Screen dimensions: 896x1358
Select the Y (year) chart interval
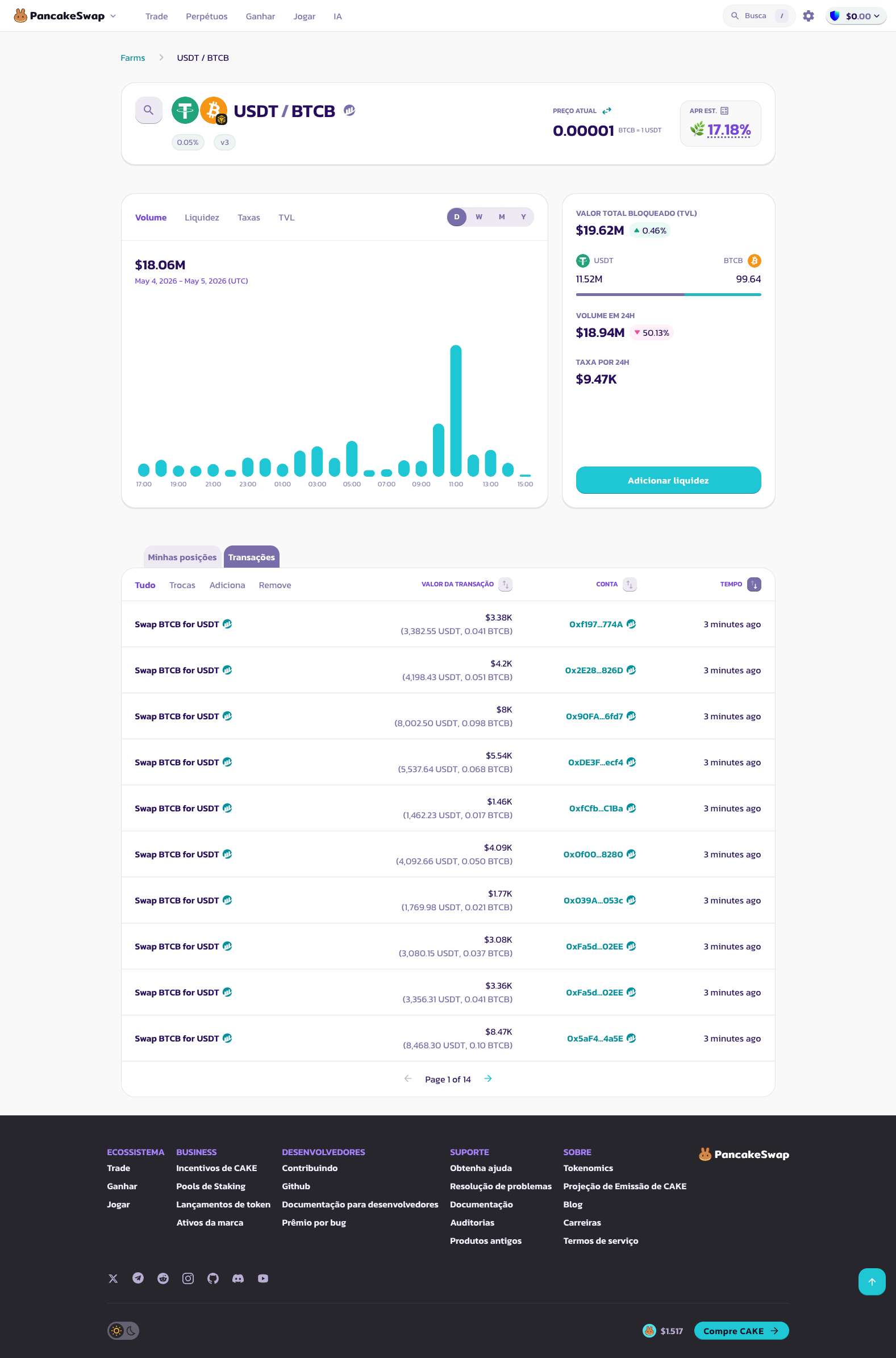tap(523, 217)
